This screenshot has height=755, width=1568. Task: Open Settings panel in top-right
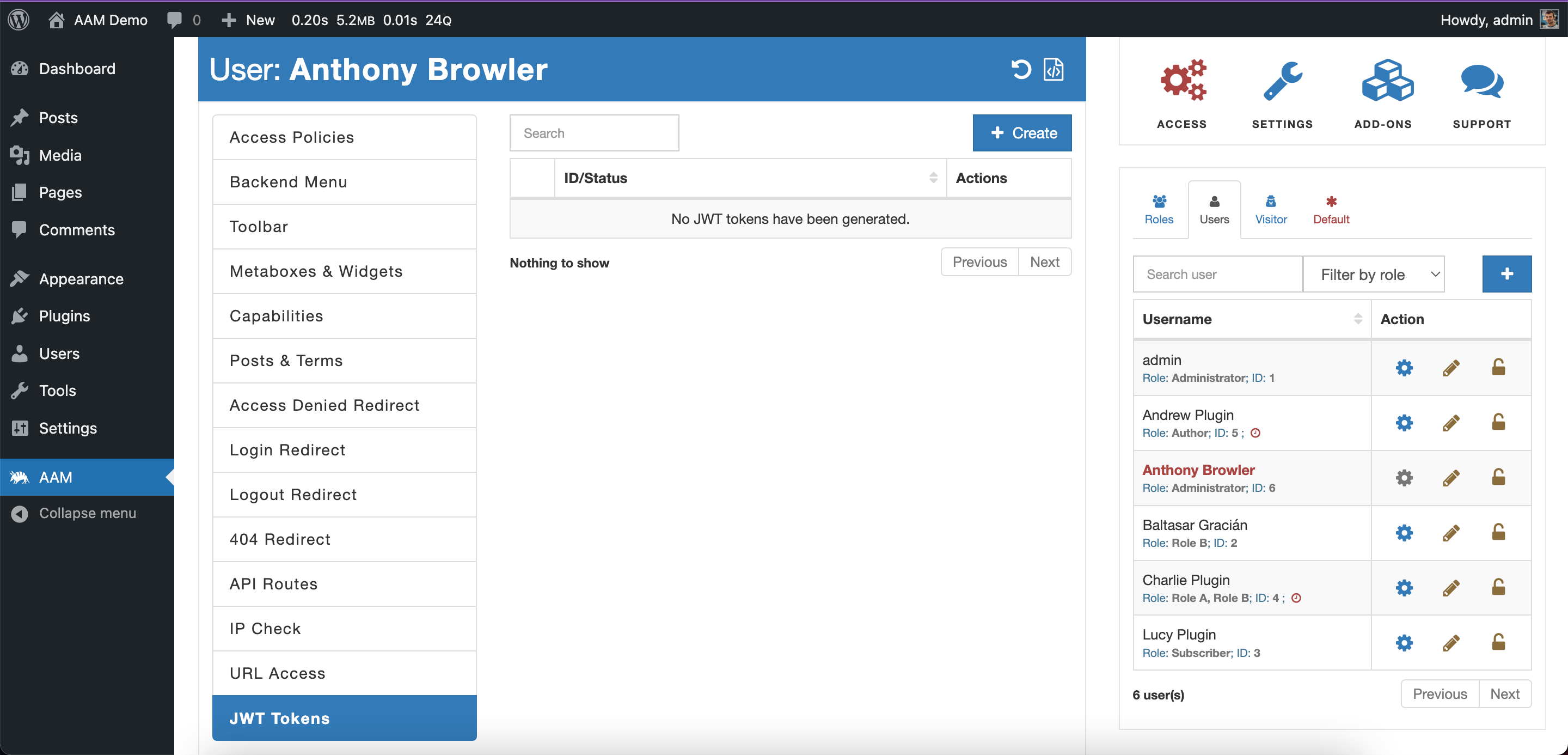(x=1283, y=93)
